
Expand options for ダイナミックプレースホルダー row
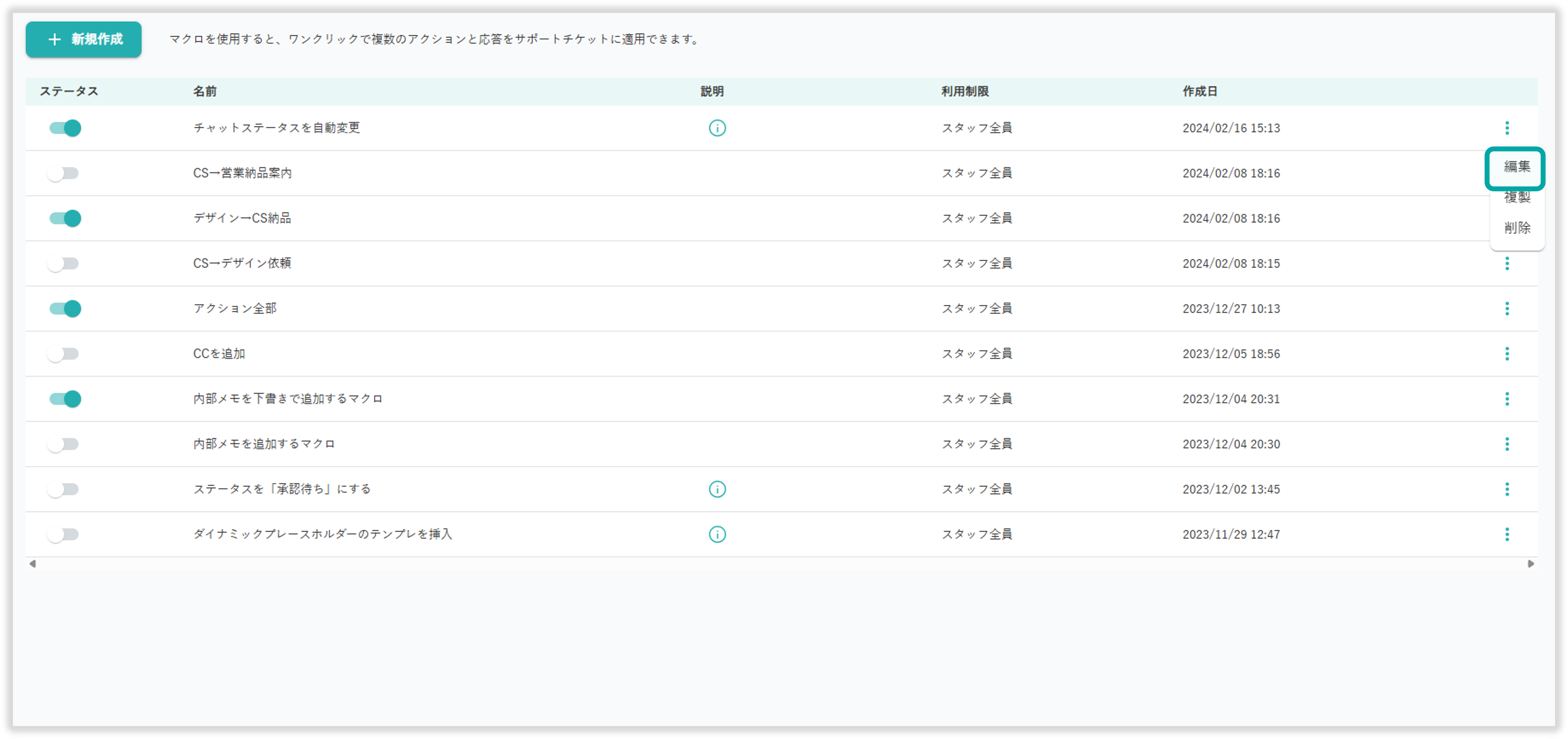[1507, 534]
